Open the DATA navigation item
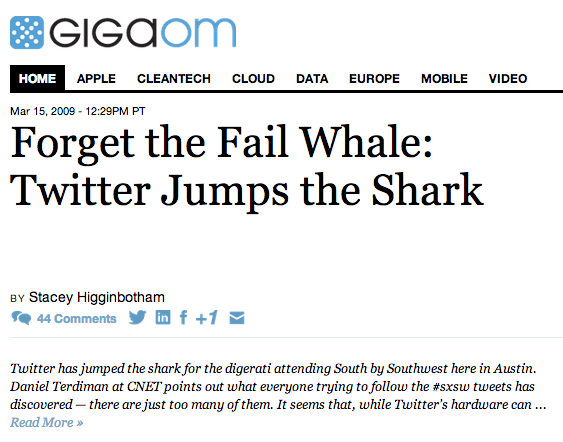 click(x=312, y=78)
